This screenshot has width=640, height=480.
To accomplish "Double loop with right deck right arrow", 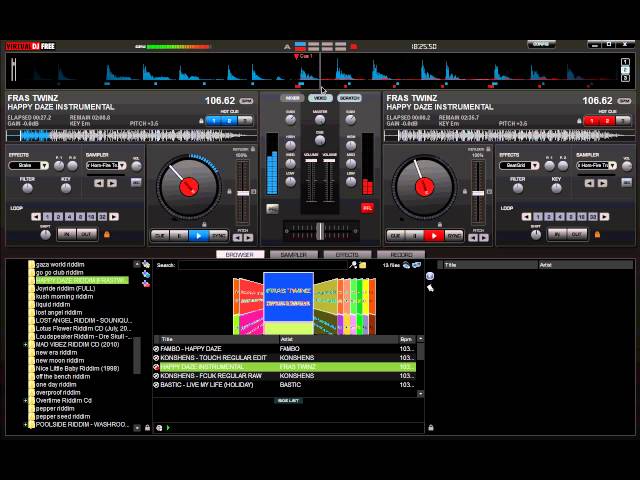I will [604, 217].
